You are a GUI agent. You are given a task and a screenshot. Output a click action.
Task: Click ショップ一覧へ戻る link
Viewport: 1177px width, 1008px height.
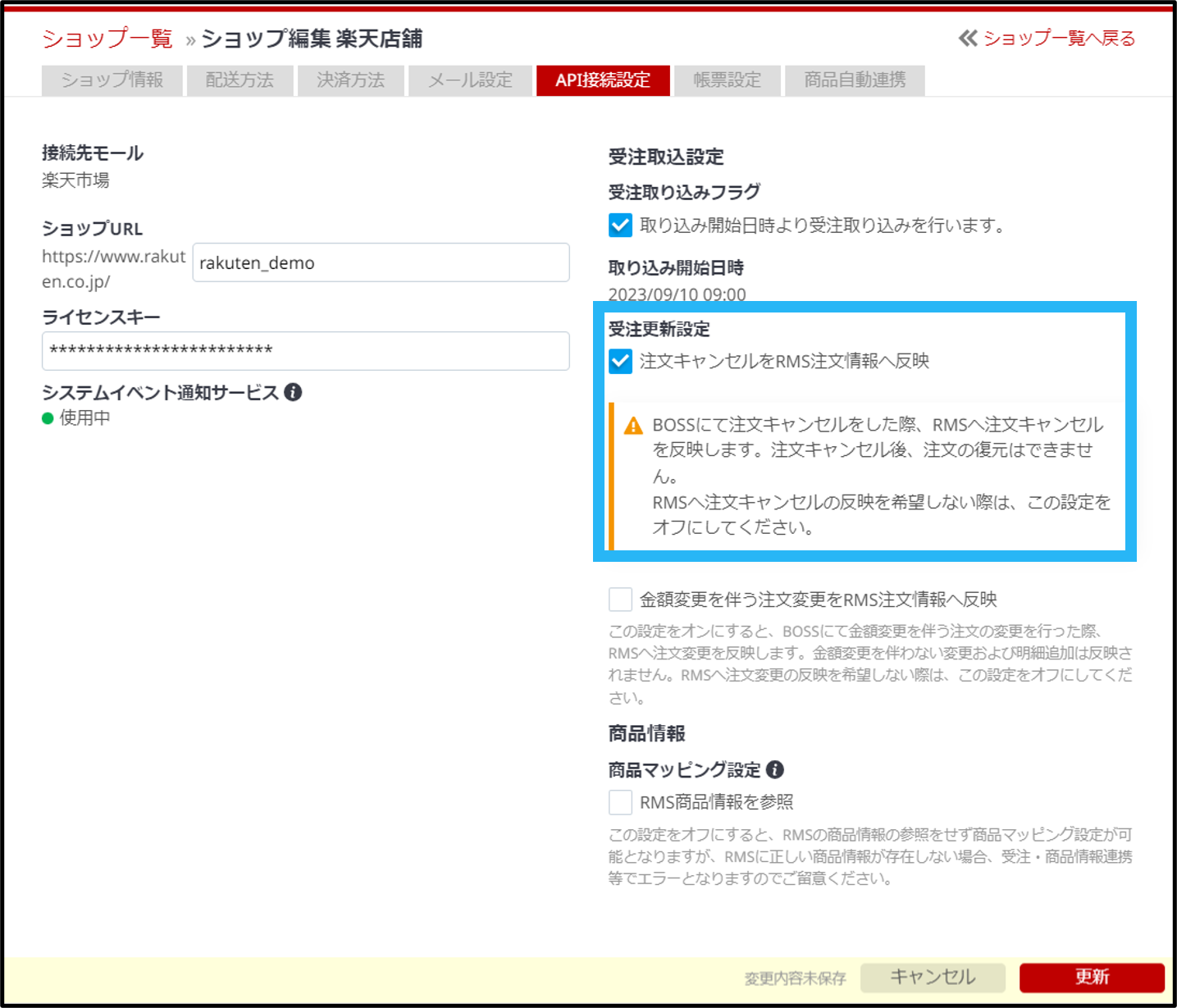pyautogui.click(x=1060, y=38)
